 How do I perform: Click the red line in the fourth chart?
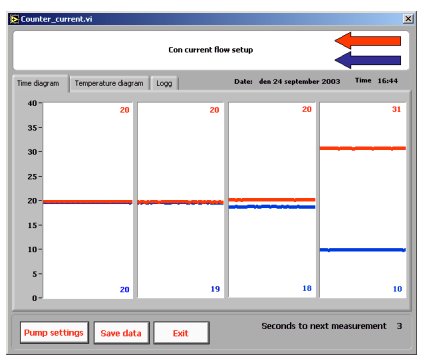point(363,148)
